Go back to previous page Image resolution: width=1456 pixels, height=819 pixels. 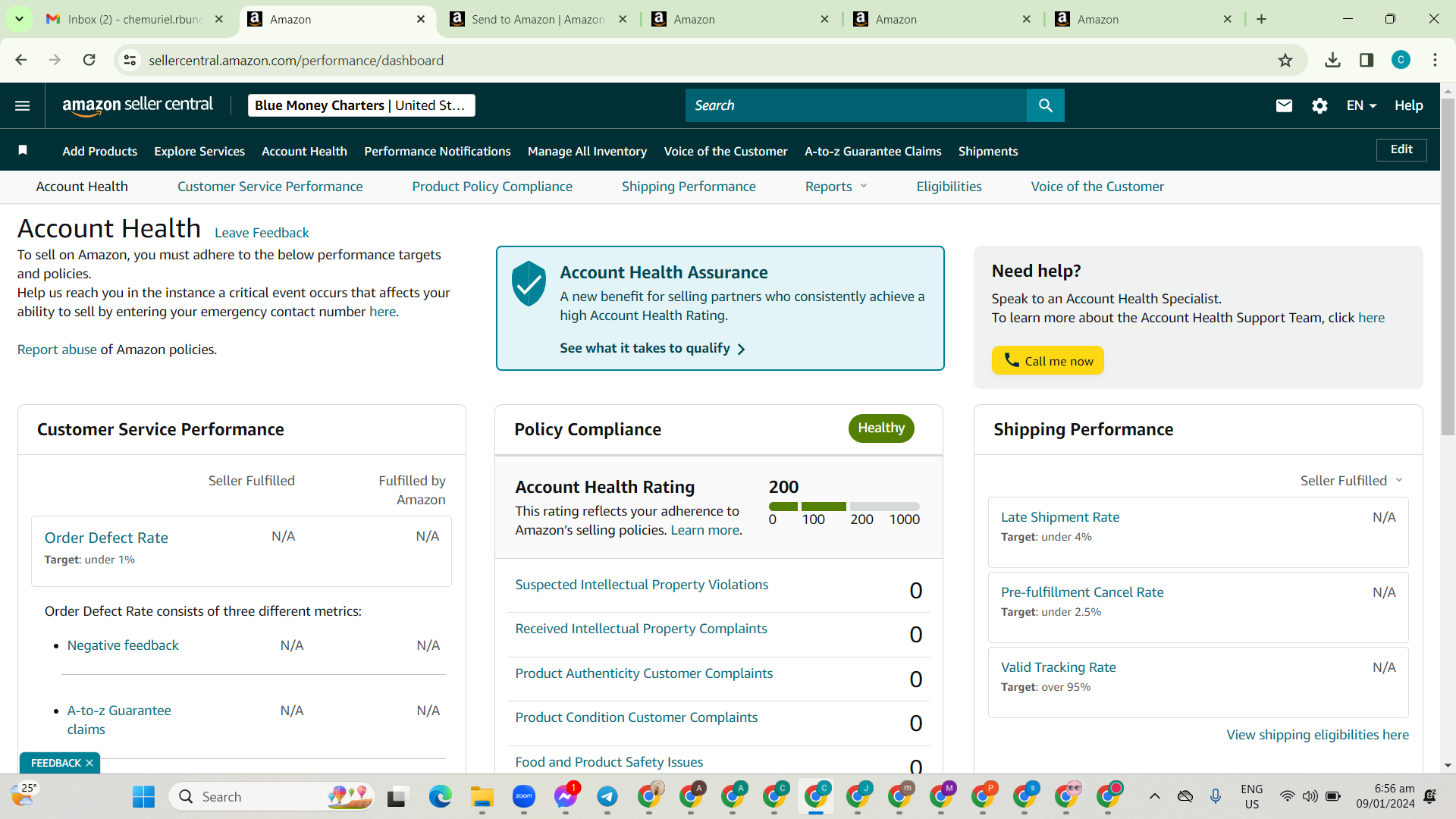[21, 60]
